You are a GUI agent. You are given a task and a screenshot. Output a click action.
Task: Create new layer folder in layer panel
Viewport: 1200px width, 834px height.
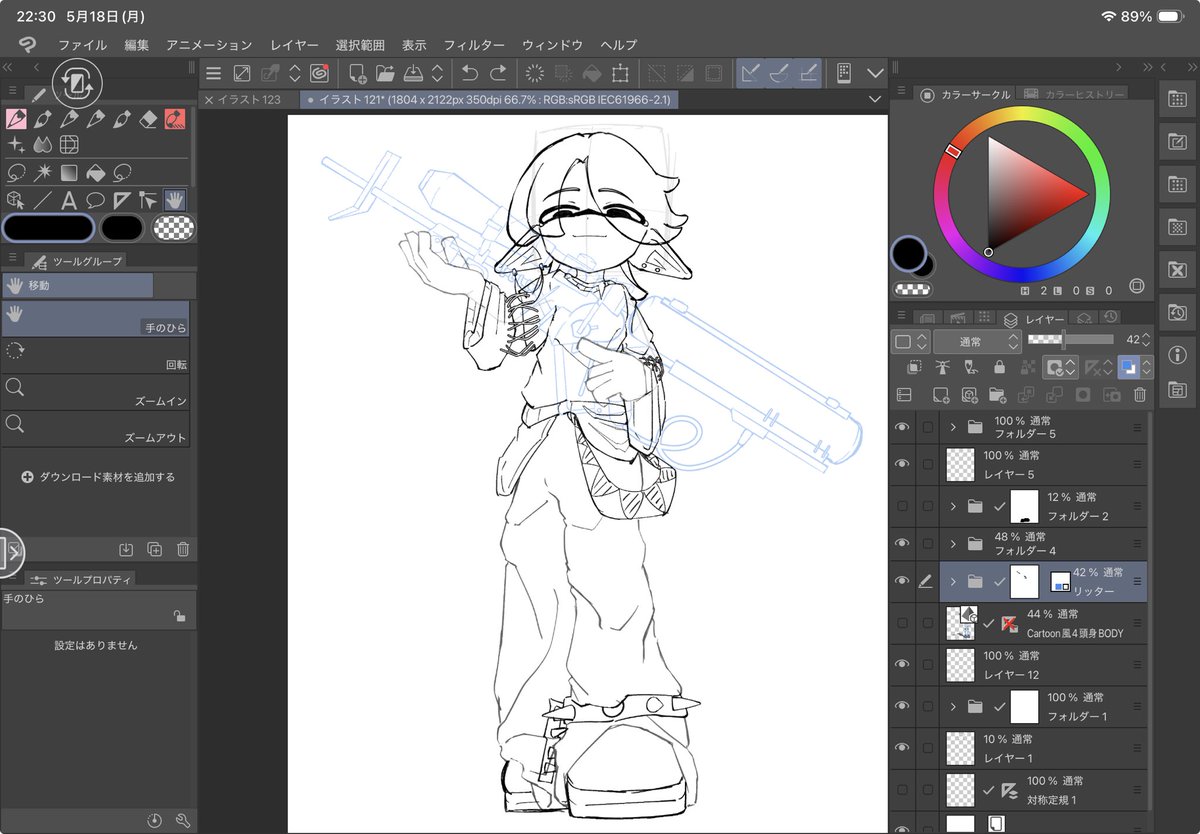click(x=997, y=395)
